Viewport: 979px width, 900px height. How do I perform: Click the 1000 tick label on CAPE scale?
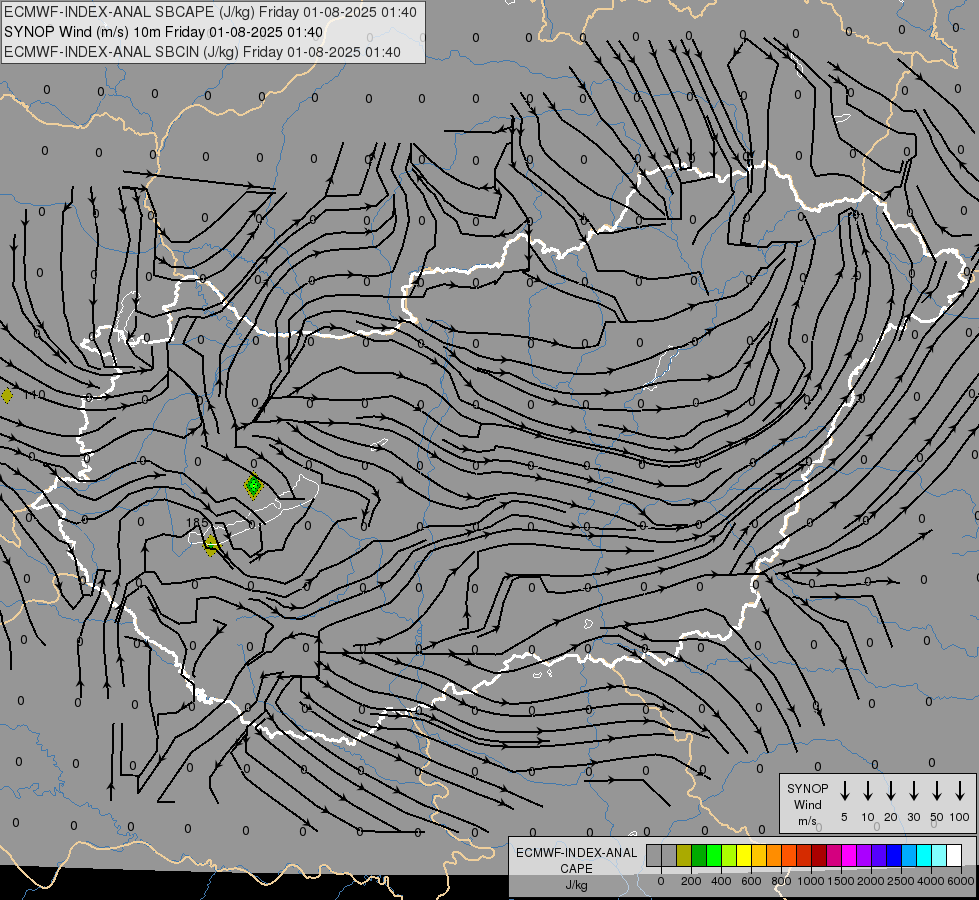click(x=810, y=881)
